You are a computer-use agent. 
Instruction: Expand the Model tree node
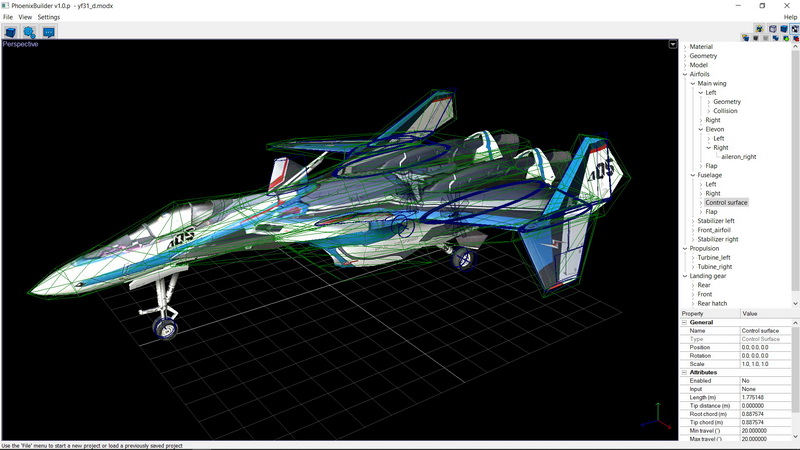click(685, 65)
